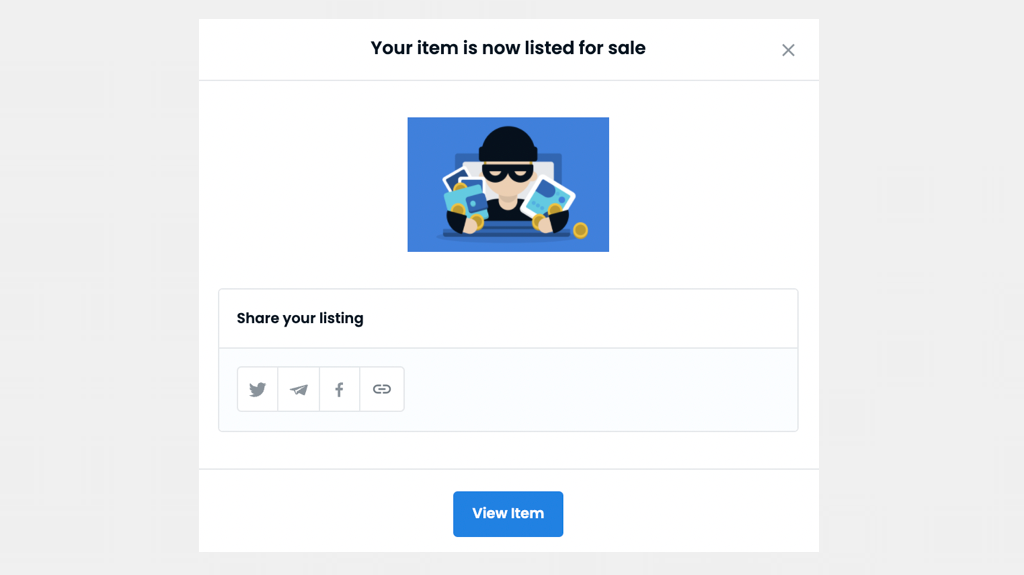The height and width of the screenshot is (575, 1024).
Task: Share the listing on Facebook
Action: pos(340,389)
